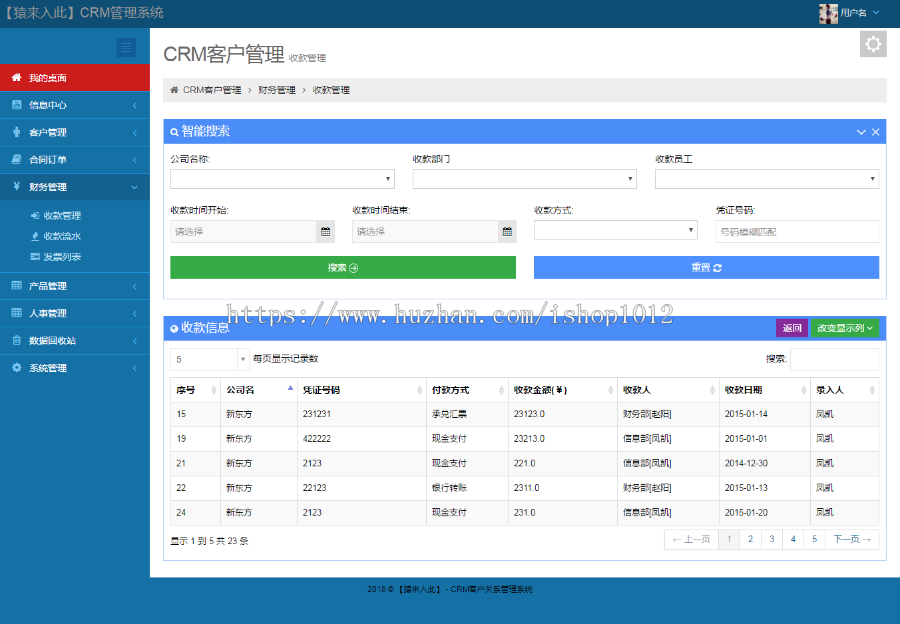Click the sidebar hamburger collapse icon
900x624 pixels.
(126, 47)
